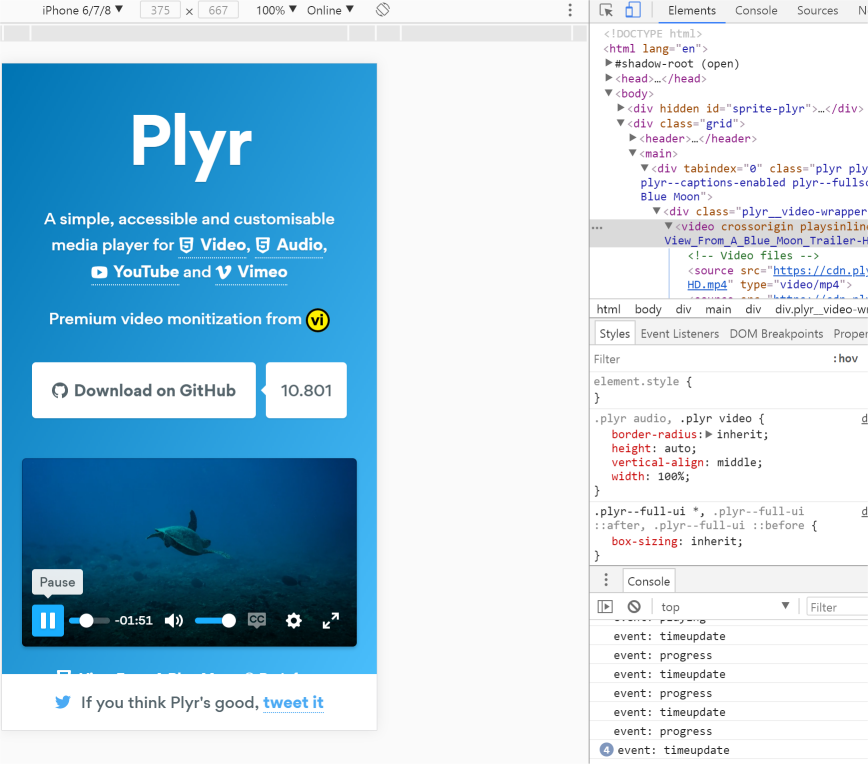Click the volume level slider

tap(215, 621)
